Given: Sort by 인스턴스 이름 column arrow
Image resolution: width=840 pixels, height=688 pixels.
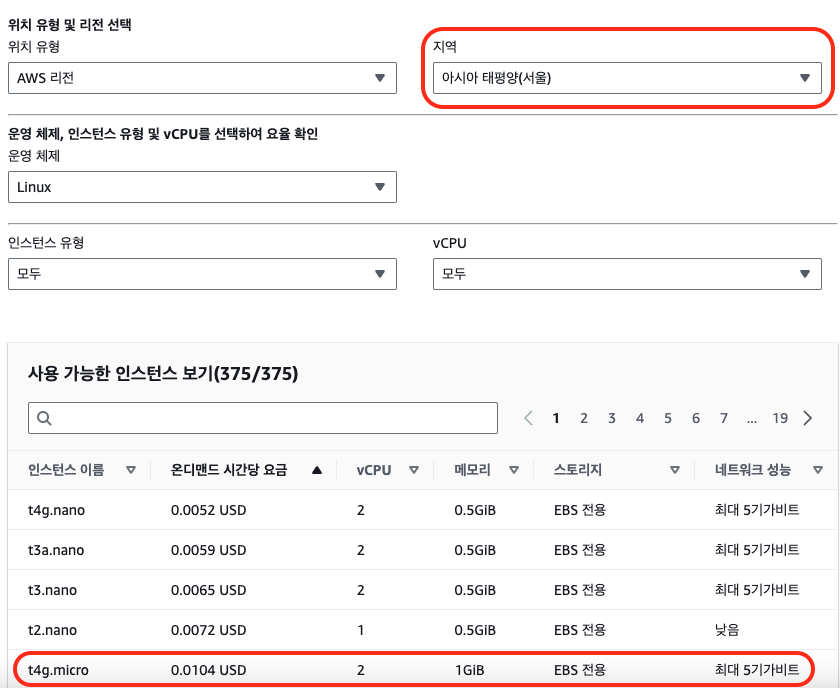Looking at the screenshot, I should (x=131, y=470).
